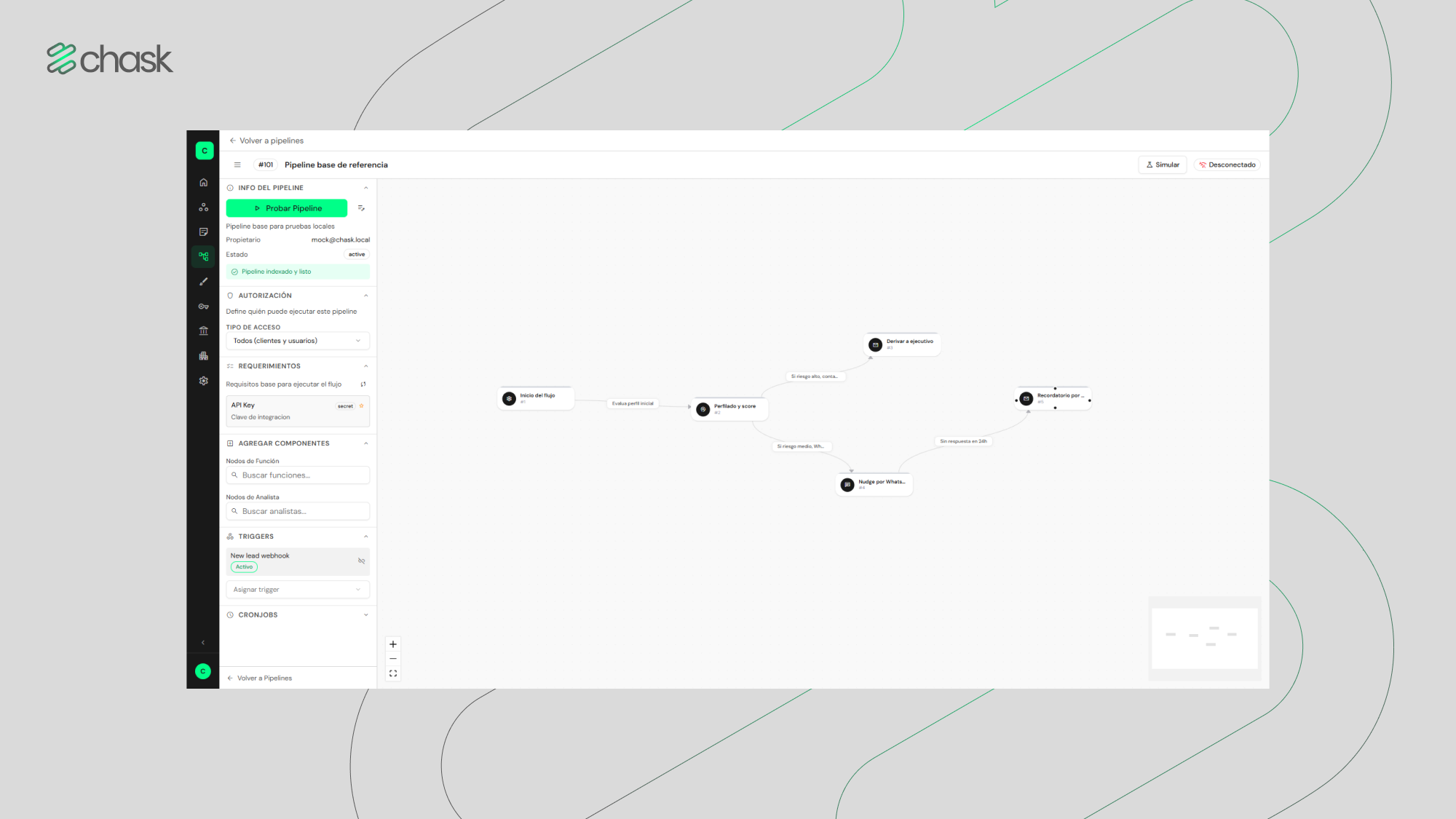
Task: Open the Asignar trigger dropdown
Action: point(298,590)
